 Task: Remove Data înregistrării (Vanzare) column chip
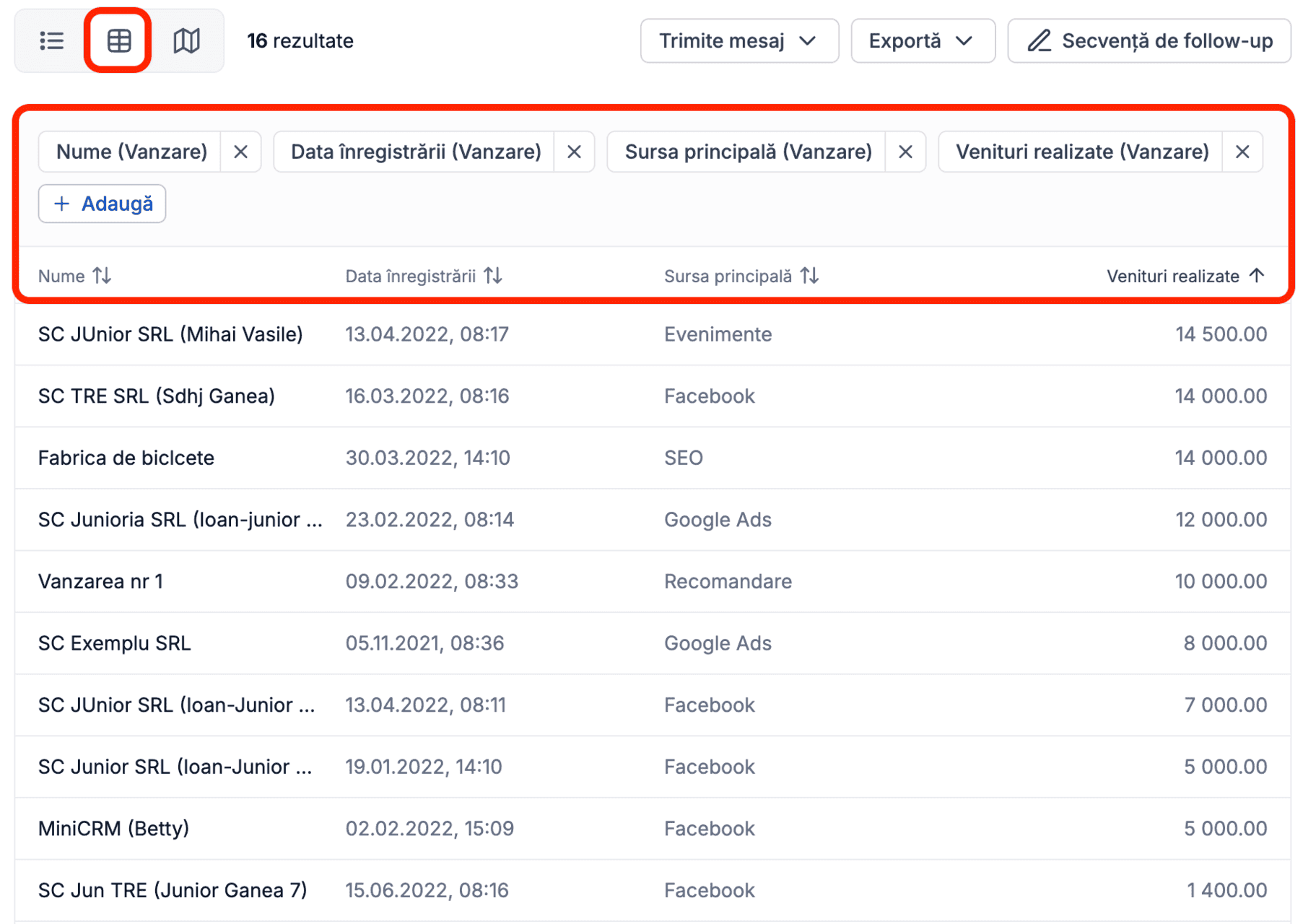(574, 152)
